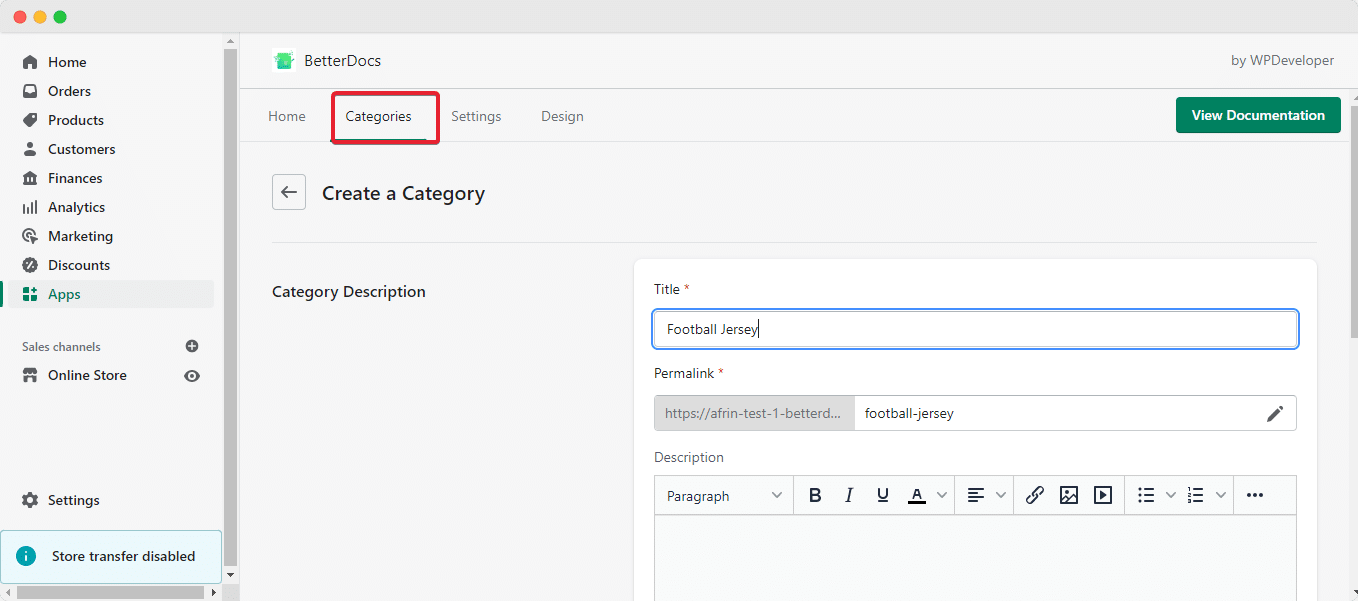Open the Paragraph style dropdown

click(723, 494)
